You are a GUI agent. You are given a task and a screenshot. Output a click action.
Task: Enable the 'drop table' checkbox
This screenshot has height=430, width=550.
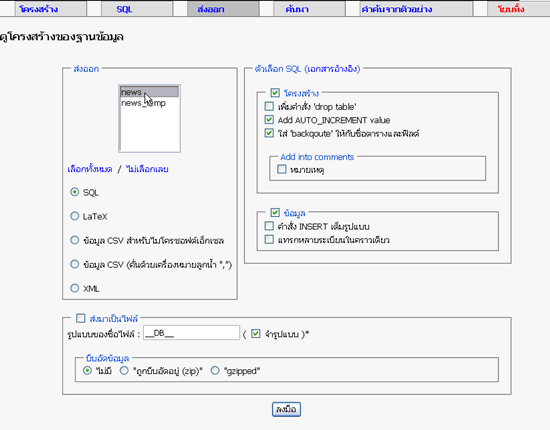269,106
